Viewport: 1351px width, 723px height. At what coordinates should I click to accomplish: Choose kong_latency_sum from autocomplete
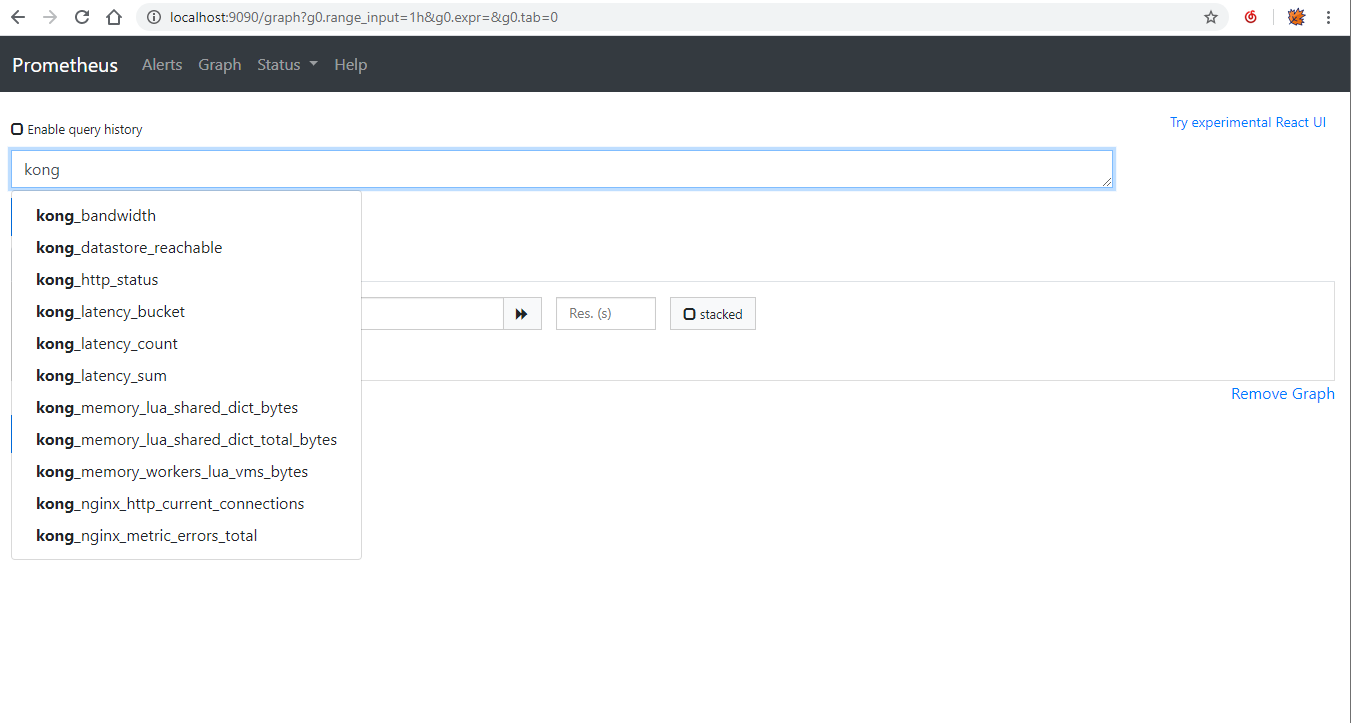point(186,376)
